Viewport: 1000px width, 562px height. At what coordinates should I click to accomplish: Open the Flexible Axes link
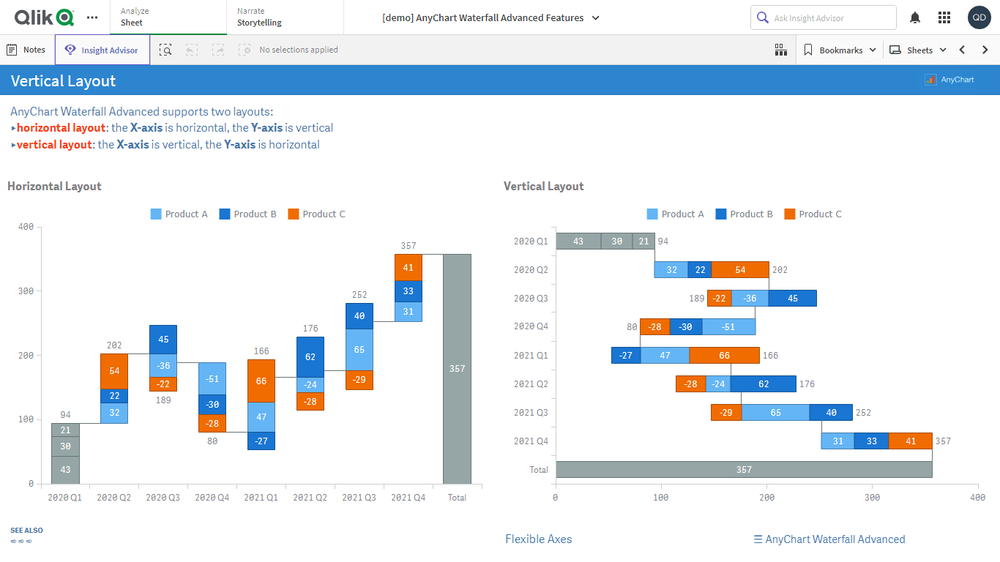pyautogui.click(x=538, y=539)
